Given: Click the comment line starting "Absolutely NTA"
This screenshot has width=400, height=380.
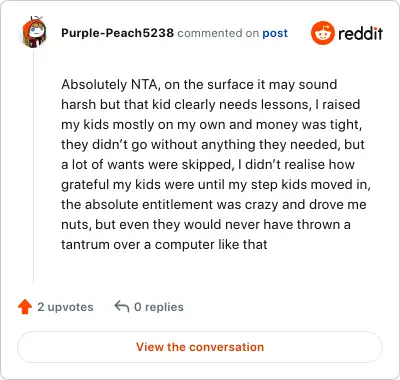Looking at the screenshot, I should pos(199,84).
